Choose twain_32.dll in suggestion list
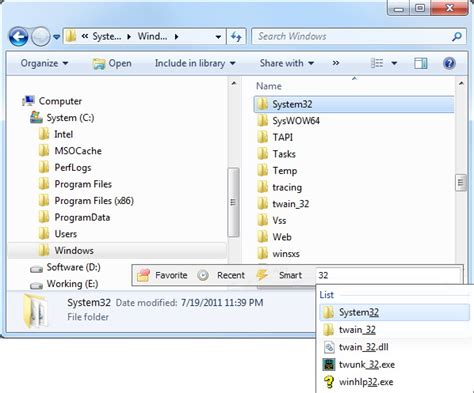 355,347
